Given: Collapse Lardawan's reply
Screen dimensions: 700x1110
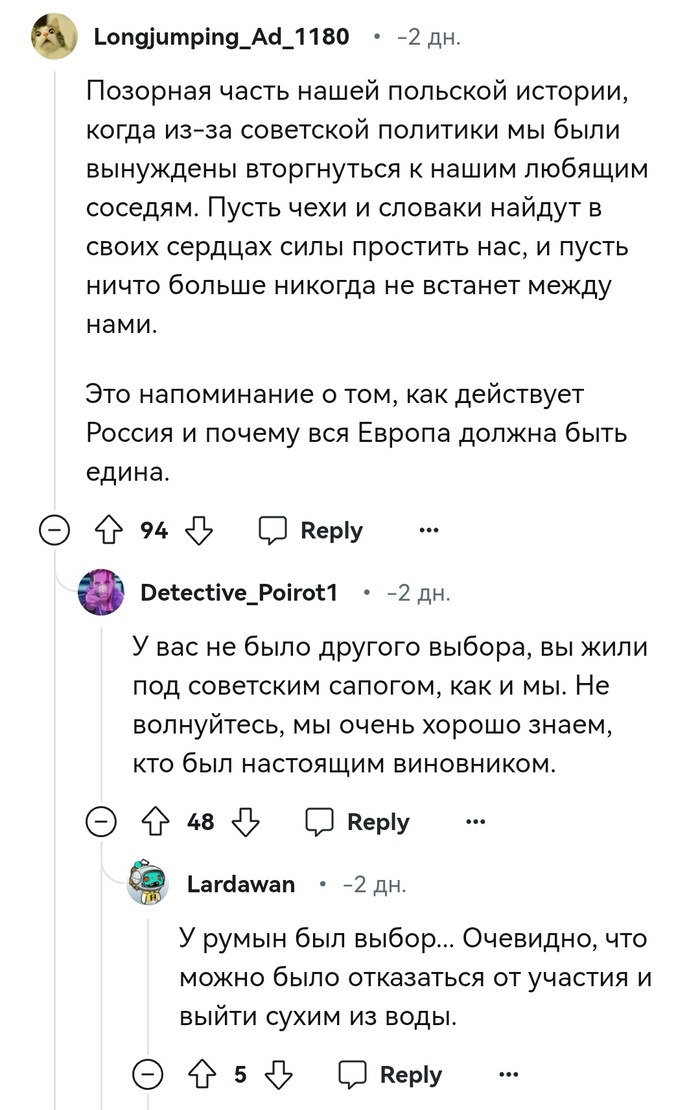Looking at the screenshot, I should coord(146,1075).
